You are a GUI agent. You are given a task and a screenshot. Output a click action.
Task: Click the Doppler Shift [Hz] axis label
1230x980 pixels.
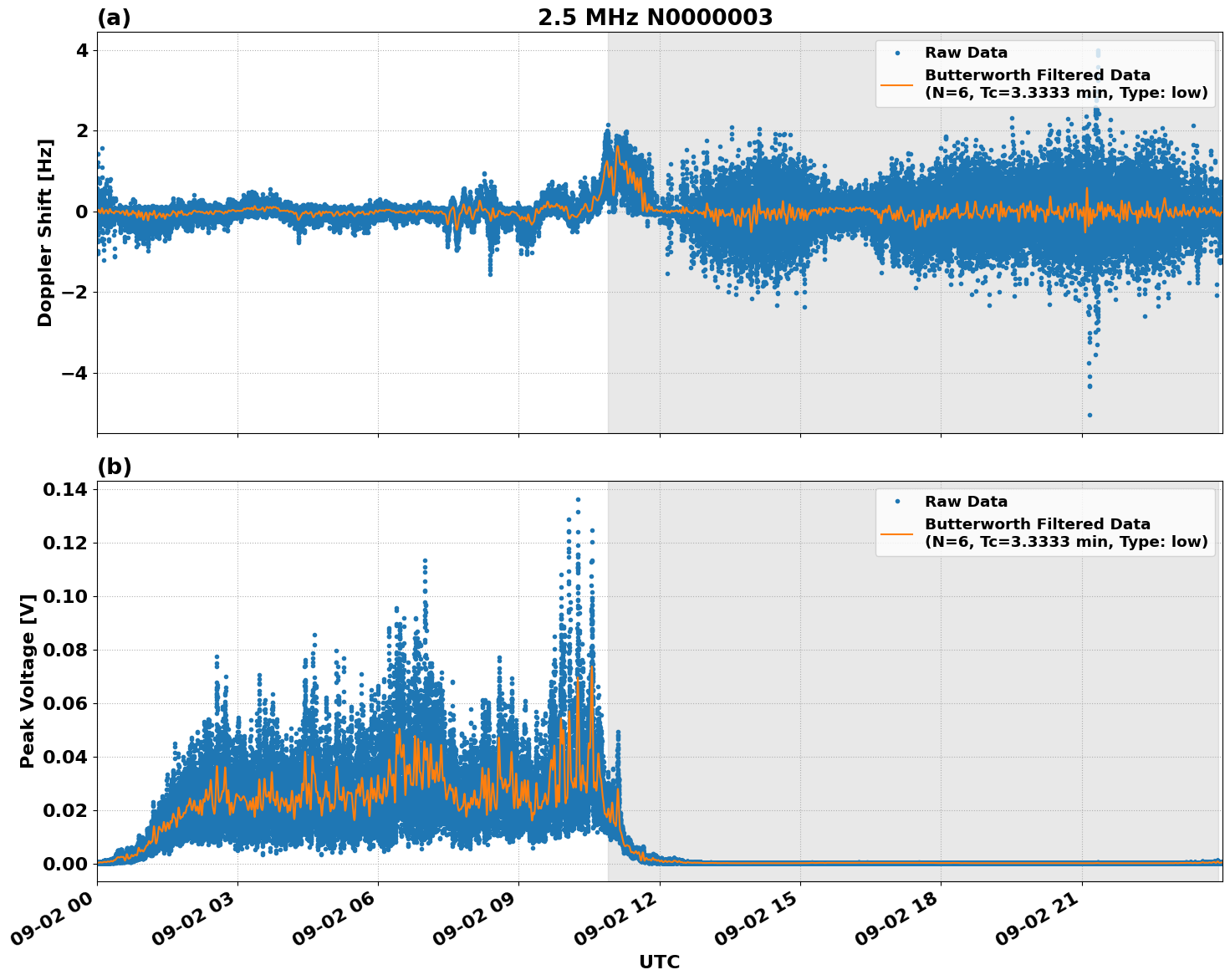[x=45, y=232]
